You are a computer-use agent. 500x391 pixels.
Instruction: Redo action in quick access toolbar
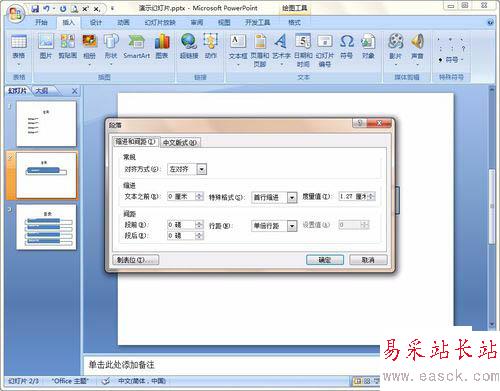click(x=63, y=9)
